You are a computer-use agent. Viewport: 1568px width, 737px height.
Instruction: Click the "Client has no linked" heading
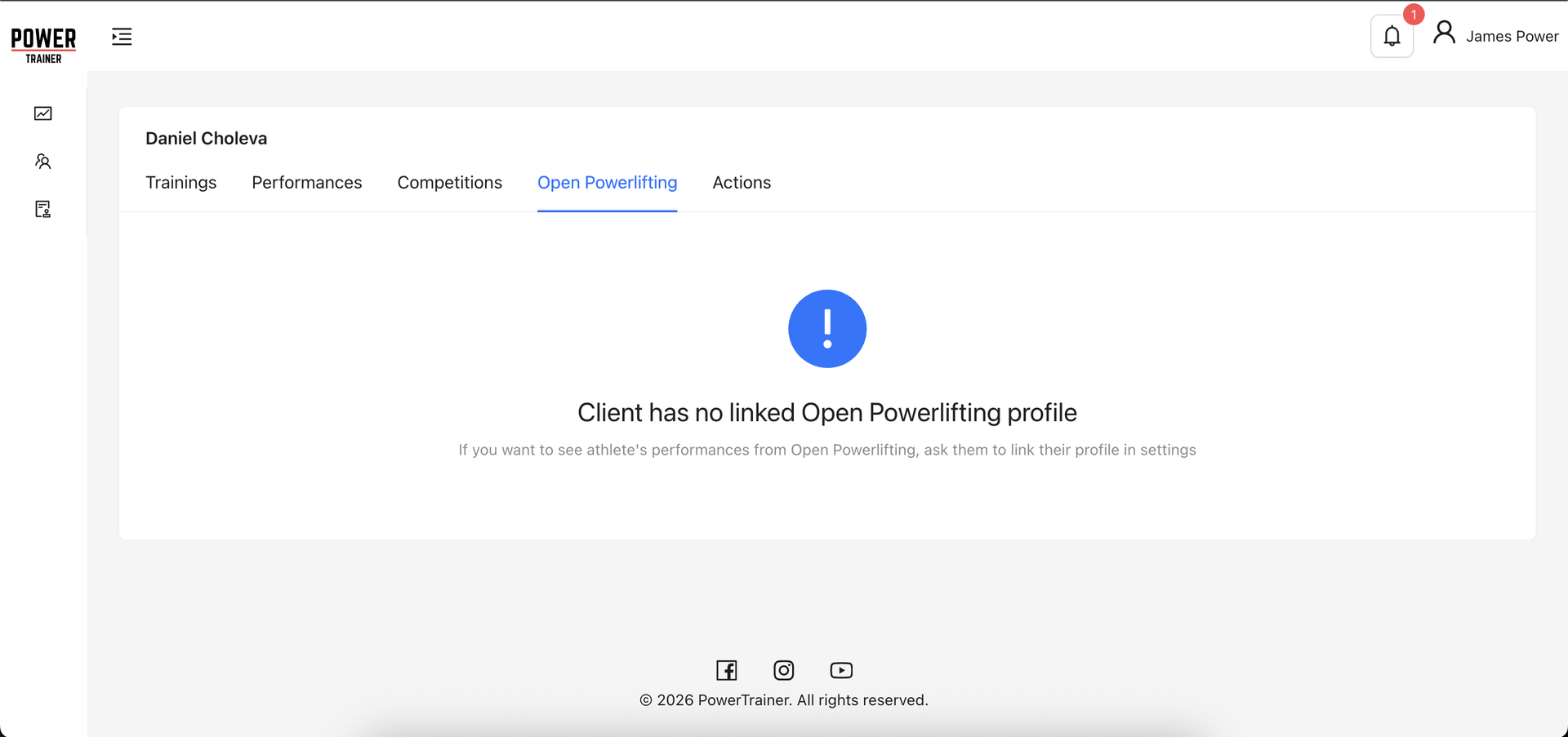pos(826,413)
